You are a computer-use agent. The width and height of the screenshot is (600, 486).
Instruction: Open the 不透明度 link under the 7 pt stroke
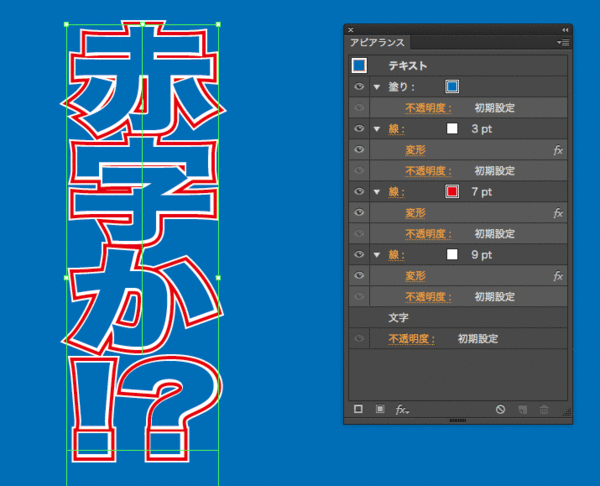(x=429, y=234)
